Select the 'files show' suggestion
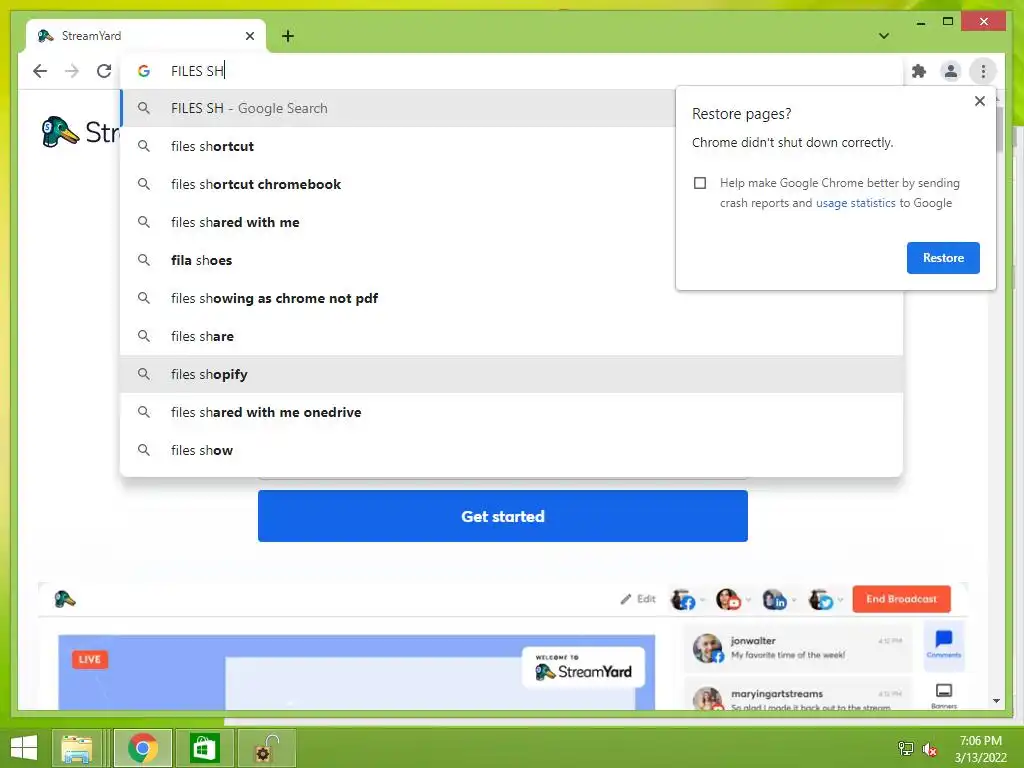This screenshot has height=768, width=1024. click(x=511, y=450)
